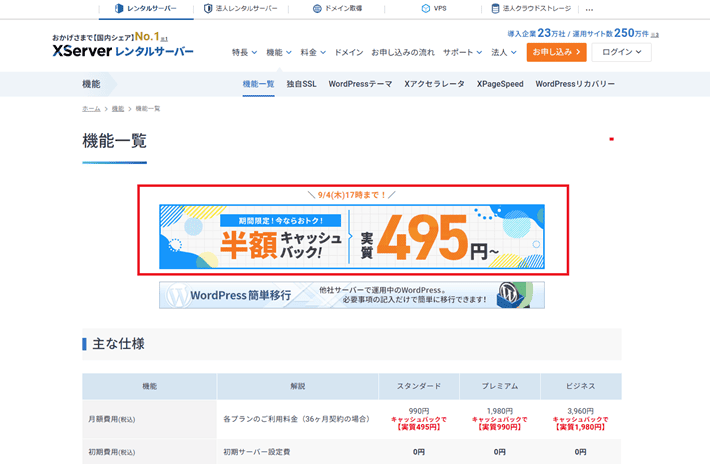Screen dimensions: 710x464
Task: Click the スタンダード column header
Action: pyautogui.click(x=419, y=386)
